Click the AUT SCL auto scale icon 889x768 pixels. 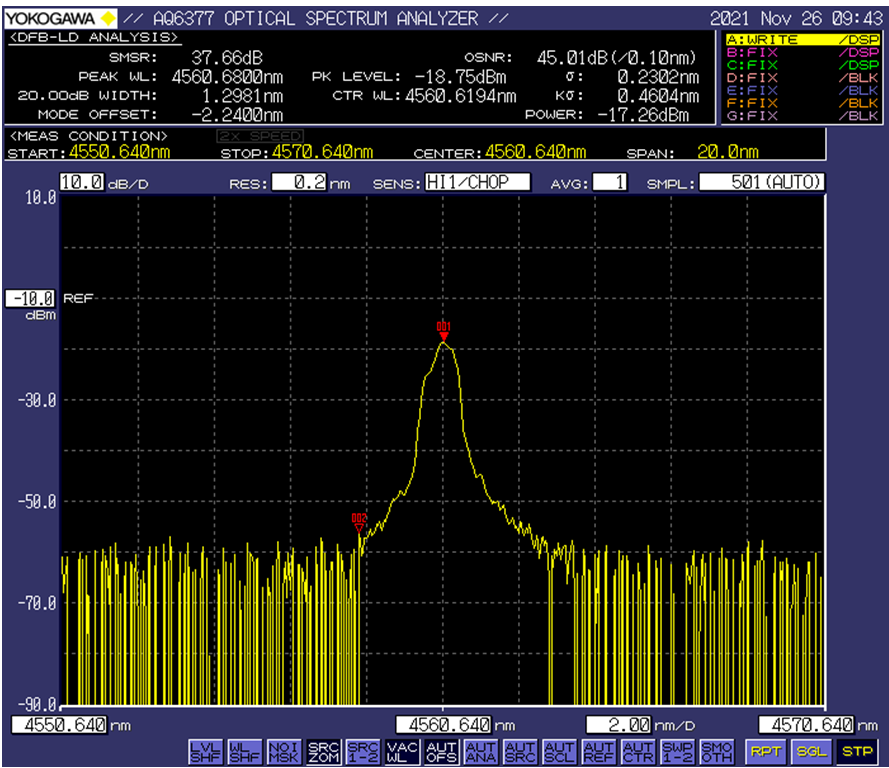click(x=558, y=751)
